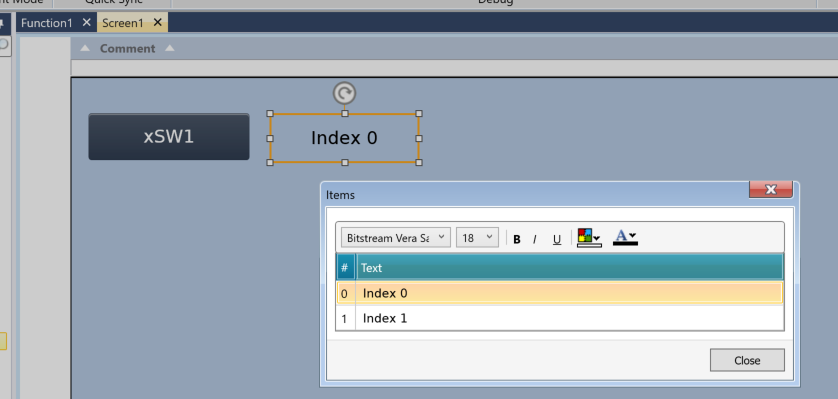Click the top-right resize handle of Index 0 label
This screenshot has height=399, width=838.
point(419,113)
